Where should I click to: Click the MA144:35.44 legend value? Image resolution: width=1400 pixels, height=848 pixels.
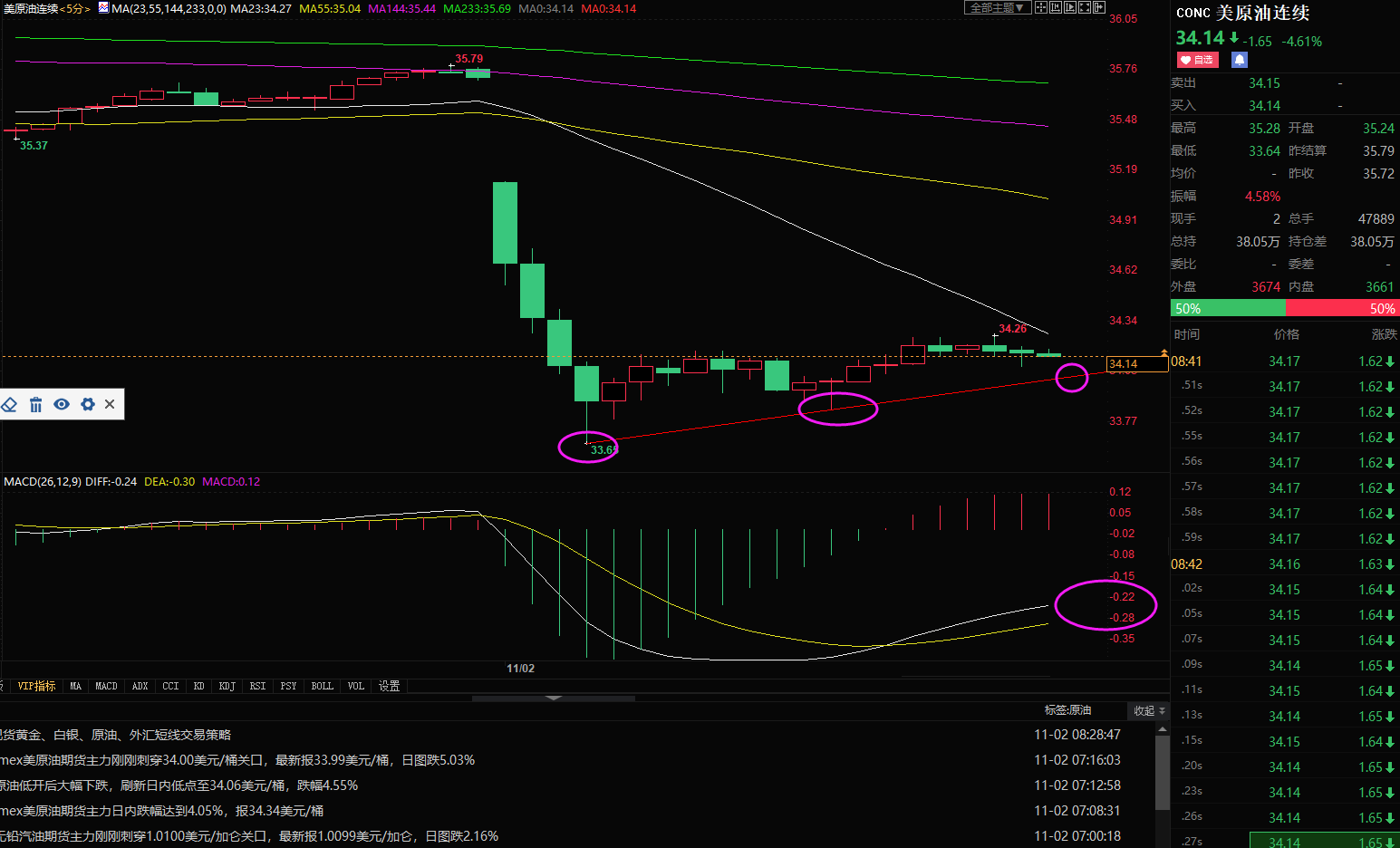coord(401,8)
